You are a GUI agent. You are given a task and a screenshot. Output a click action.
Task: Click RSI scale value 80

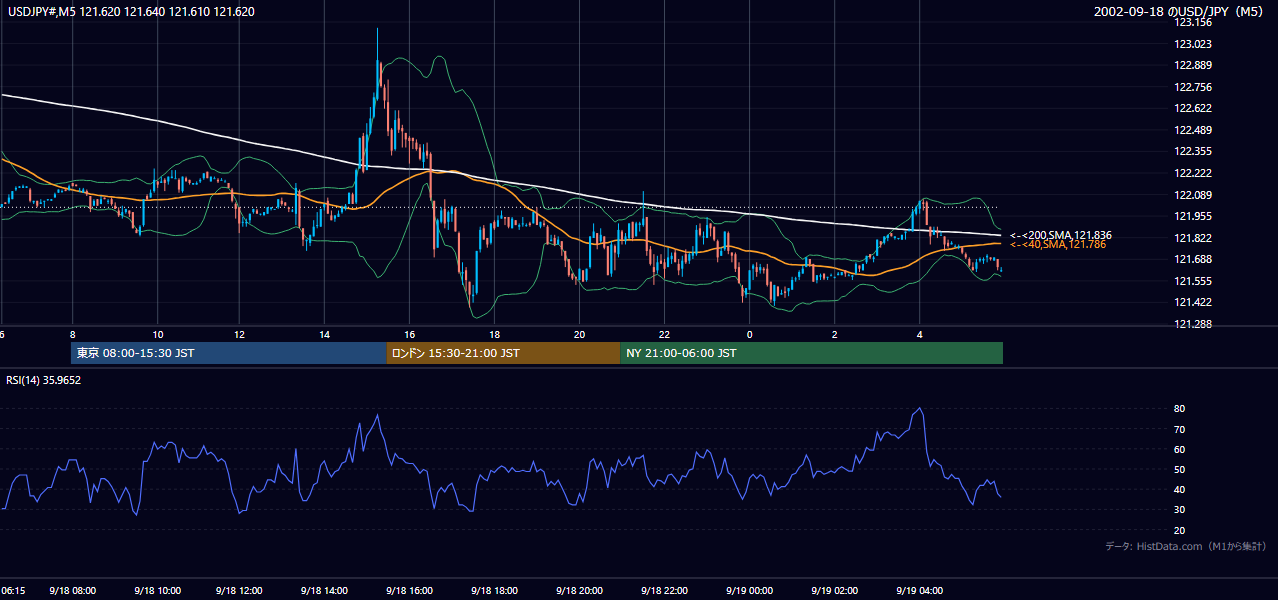tap(1179, 409)
